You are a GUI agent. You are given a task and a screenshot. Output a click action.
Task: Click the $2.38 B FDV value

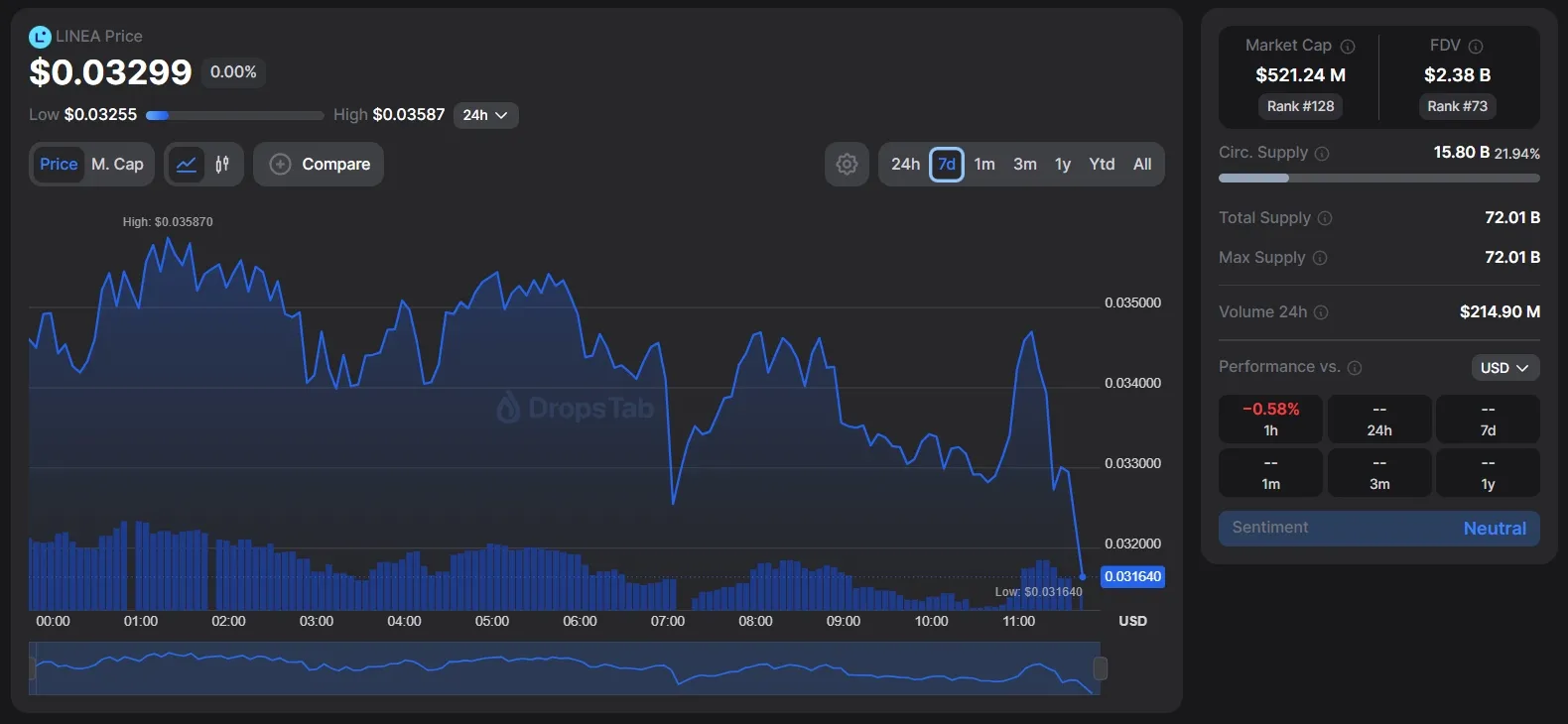(1457, 75)
